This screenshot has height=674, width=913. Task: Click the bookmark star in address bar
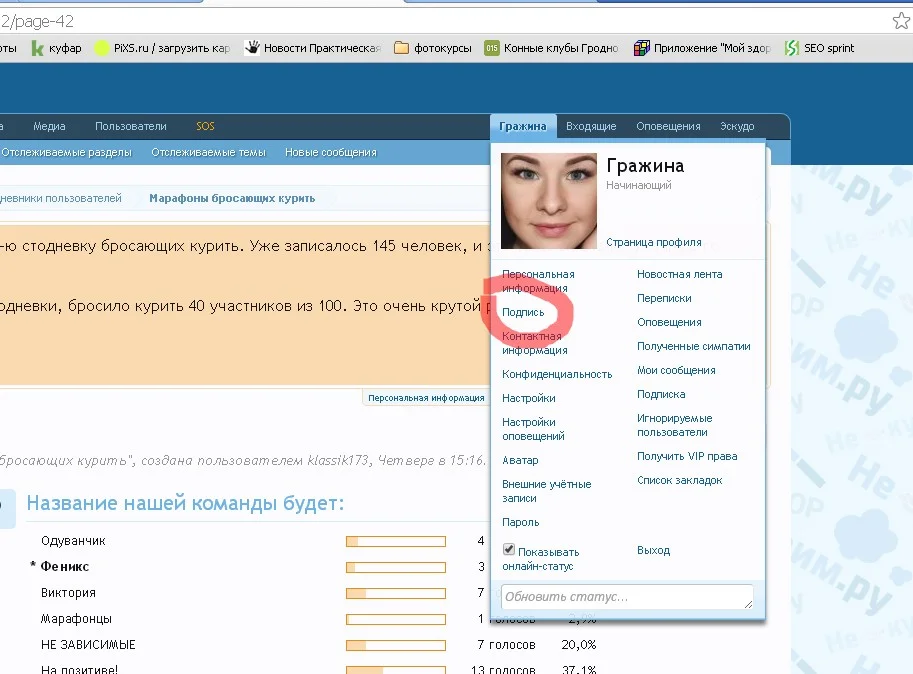click(900, 21)
